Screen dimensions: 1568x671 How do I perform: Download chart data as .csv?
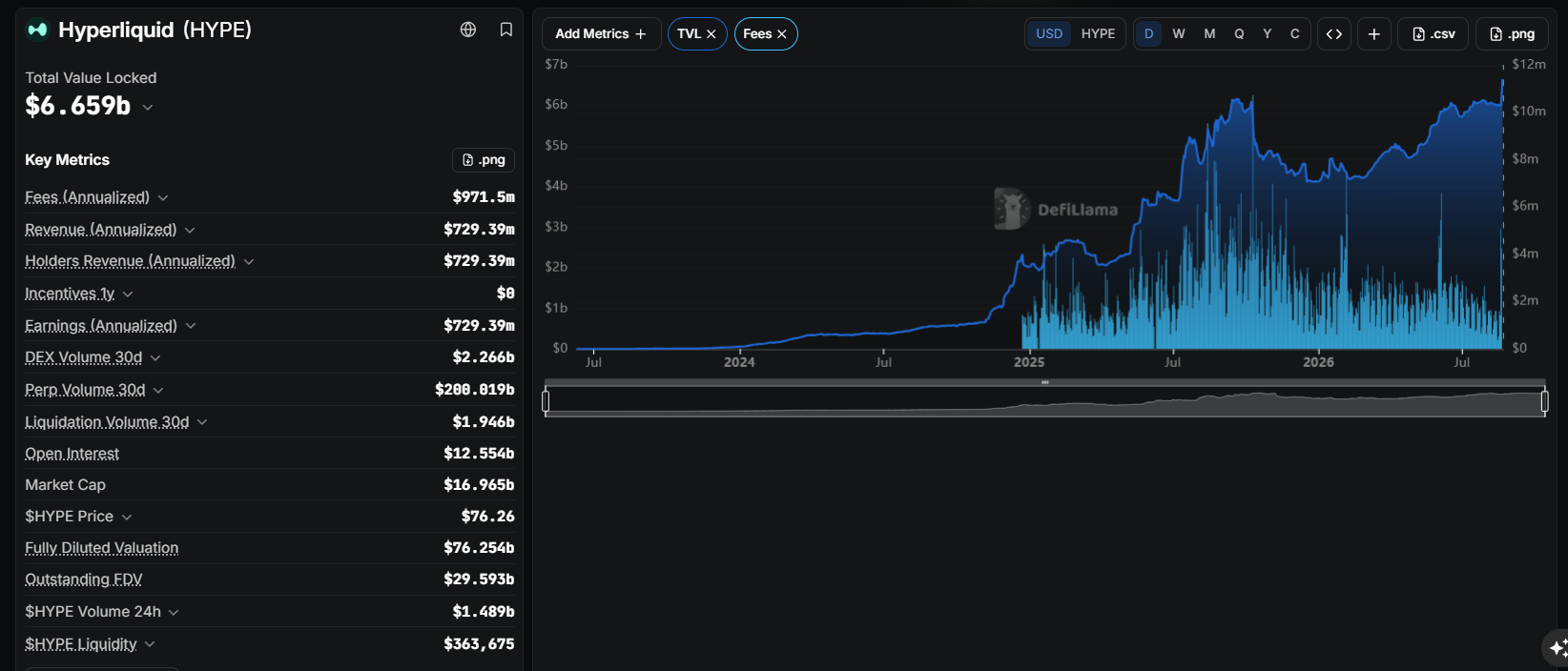[x=1434, y=33]
